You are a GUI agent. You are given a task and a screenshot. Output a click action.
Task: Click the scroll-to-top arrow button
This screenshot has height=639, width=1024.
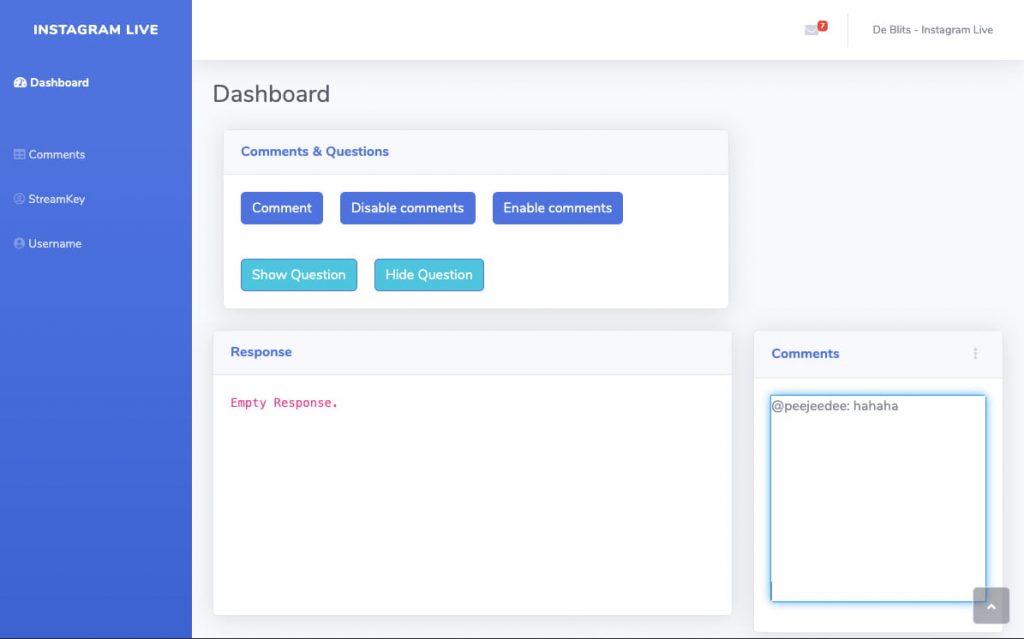point(991,606)
